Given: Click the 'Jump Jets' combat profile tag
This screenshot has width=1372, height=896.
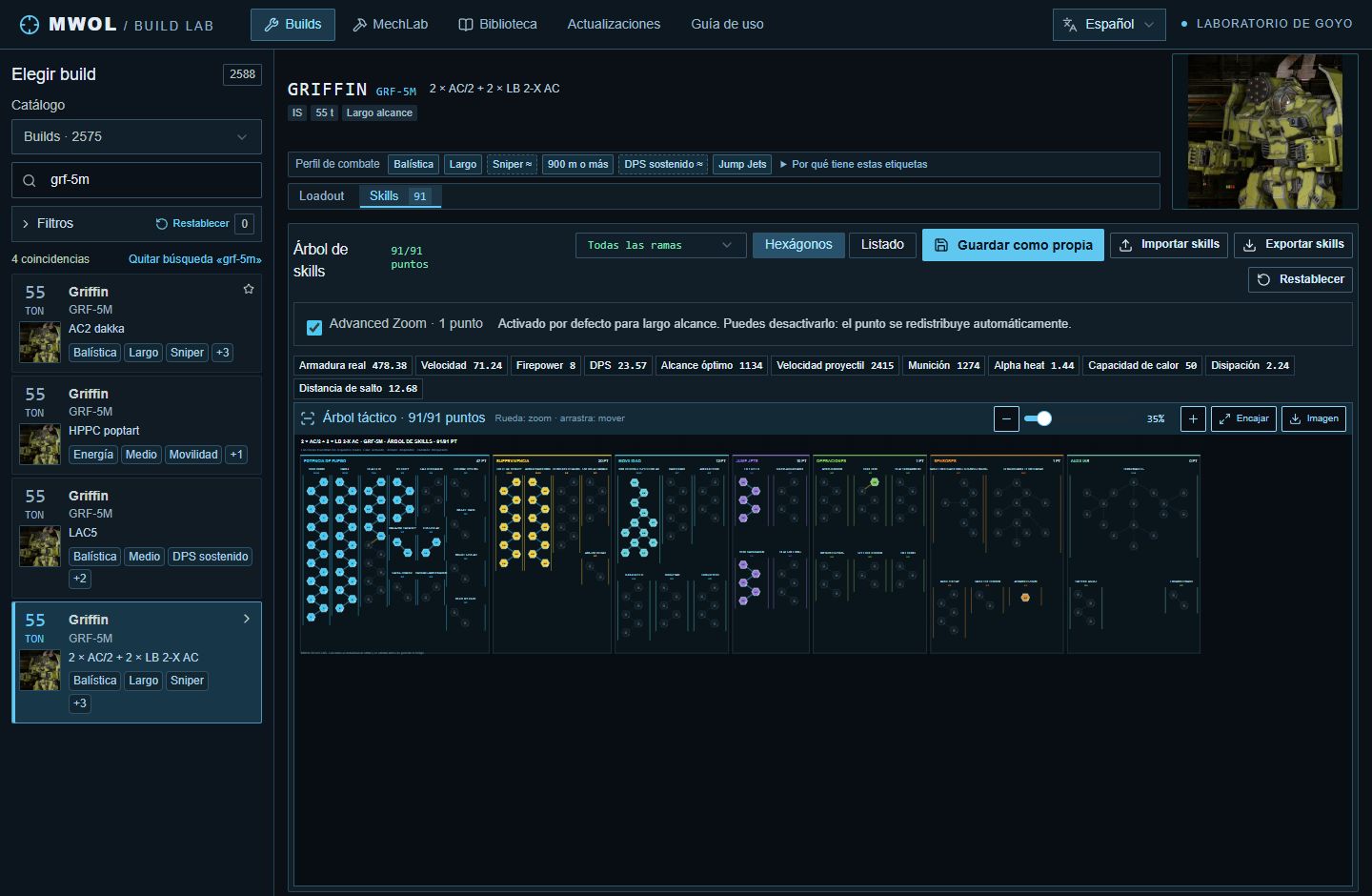Looking at the screenshot, I should click(x=742, y=164).
